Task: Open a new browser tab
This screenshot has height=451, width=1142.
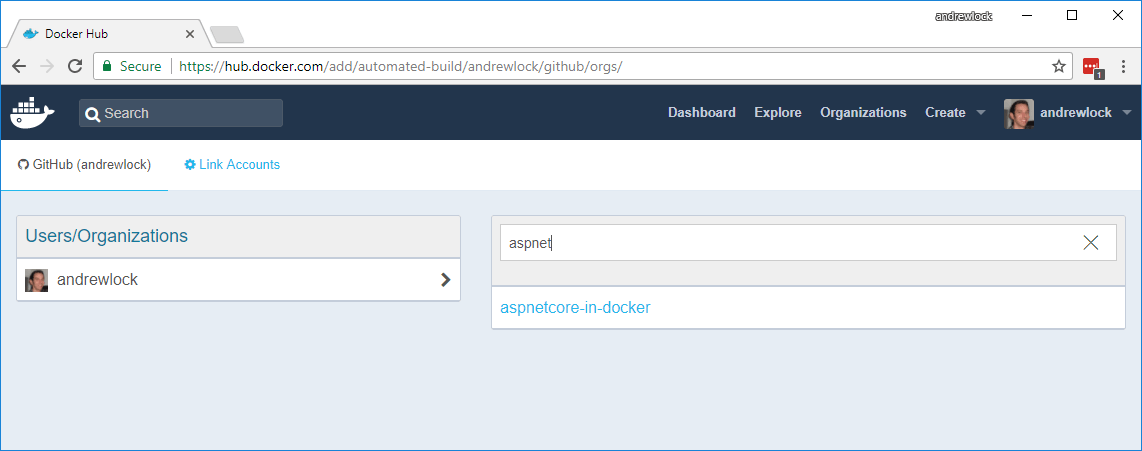Action: [x=227, y=34]
